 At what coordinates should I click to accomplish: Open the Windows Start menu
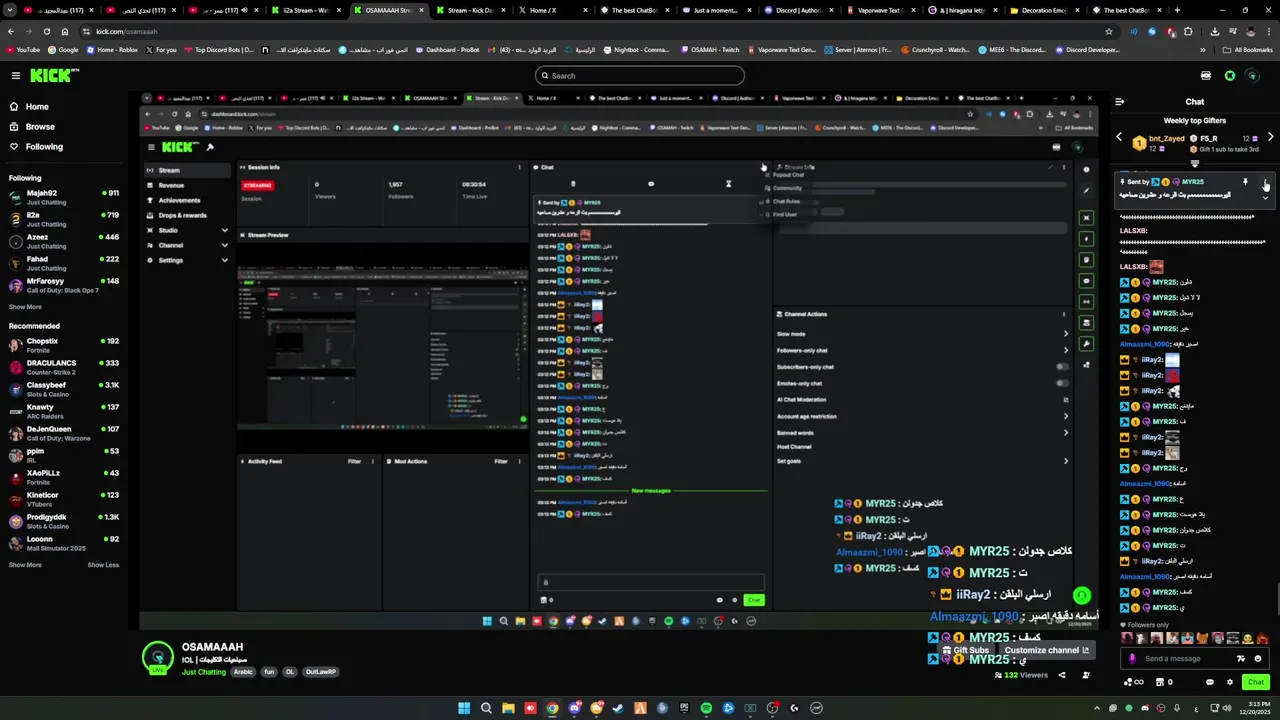(x=464, y=708)
